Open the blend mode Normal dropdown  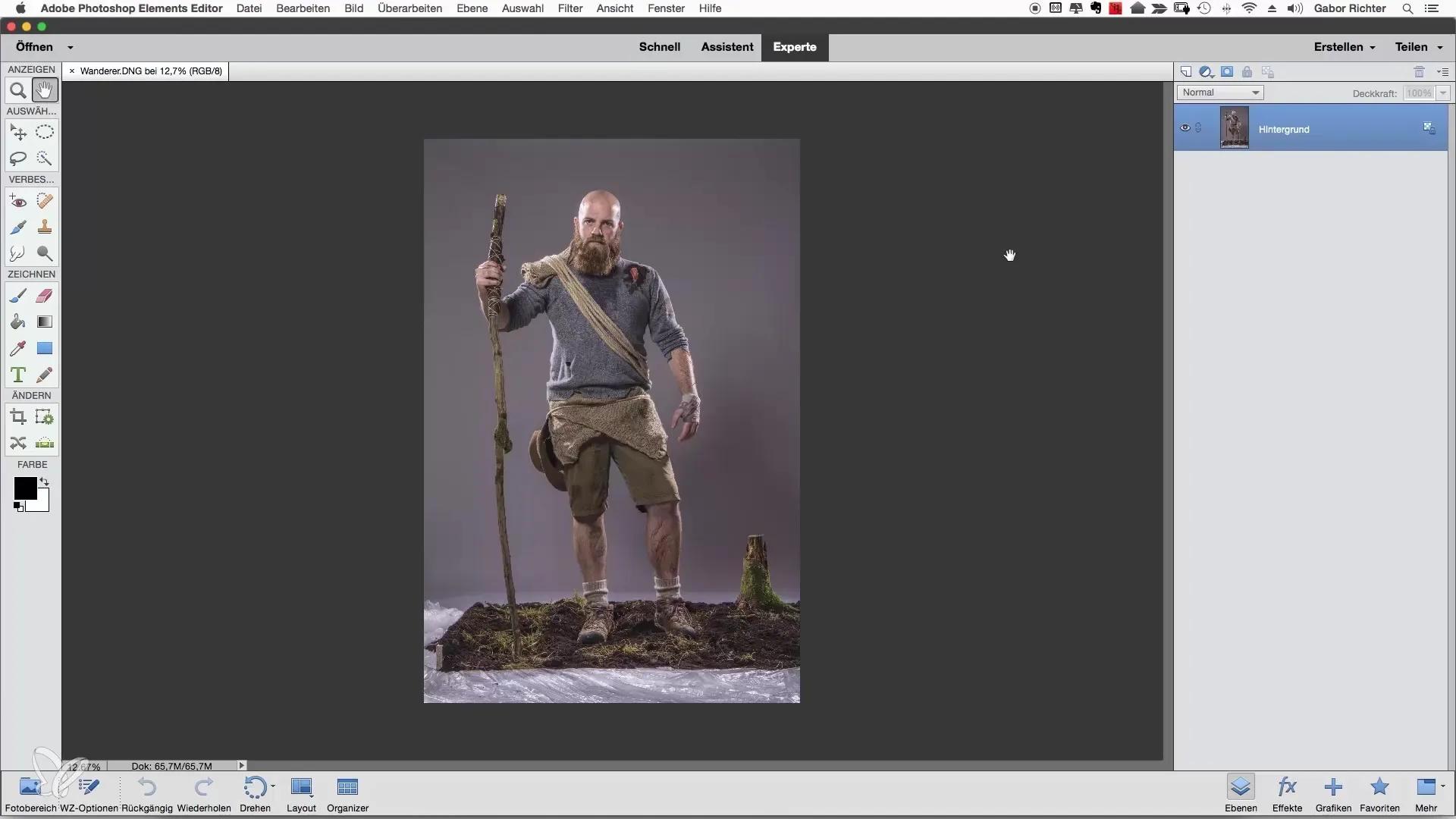click(1220, 93)
